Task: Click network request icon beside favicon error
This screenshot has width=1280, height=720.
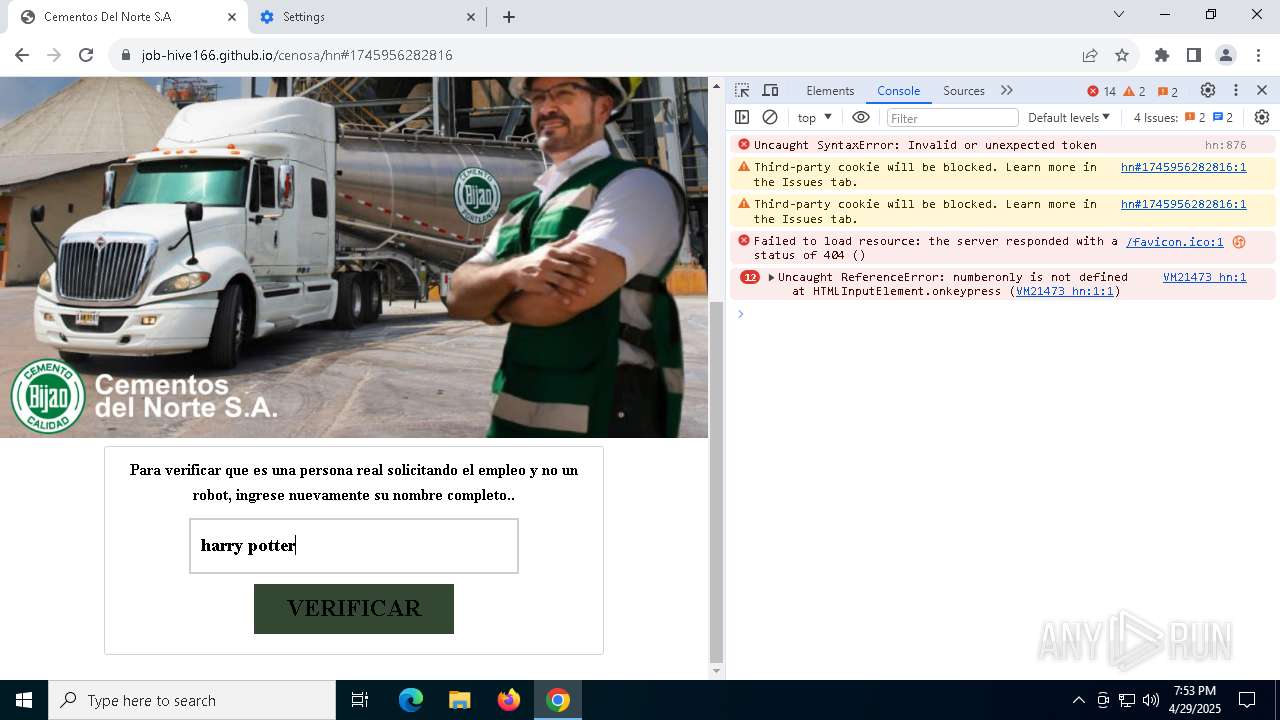Action: click(x=1239, y=241)
